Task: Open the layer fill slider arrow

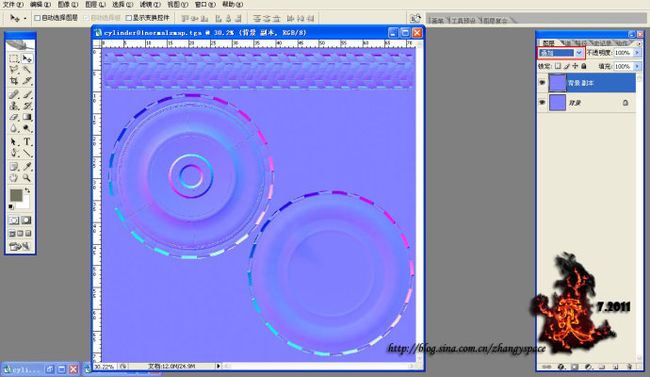Action: click(637, 66)
